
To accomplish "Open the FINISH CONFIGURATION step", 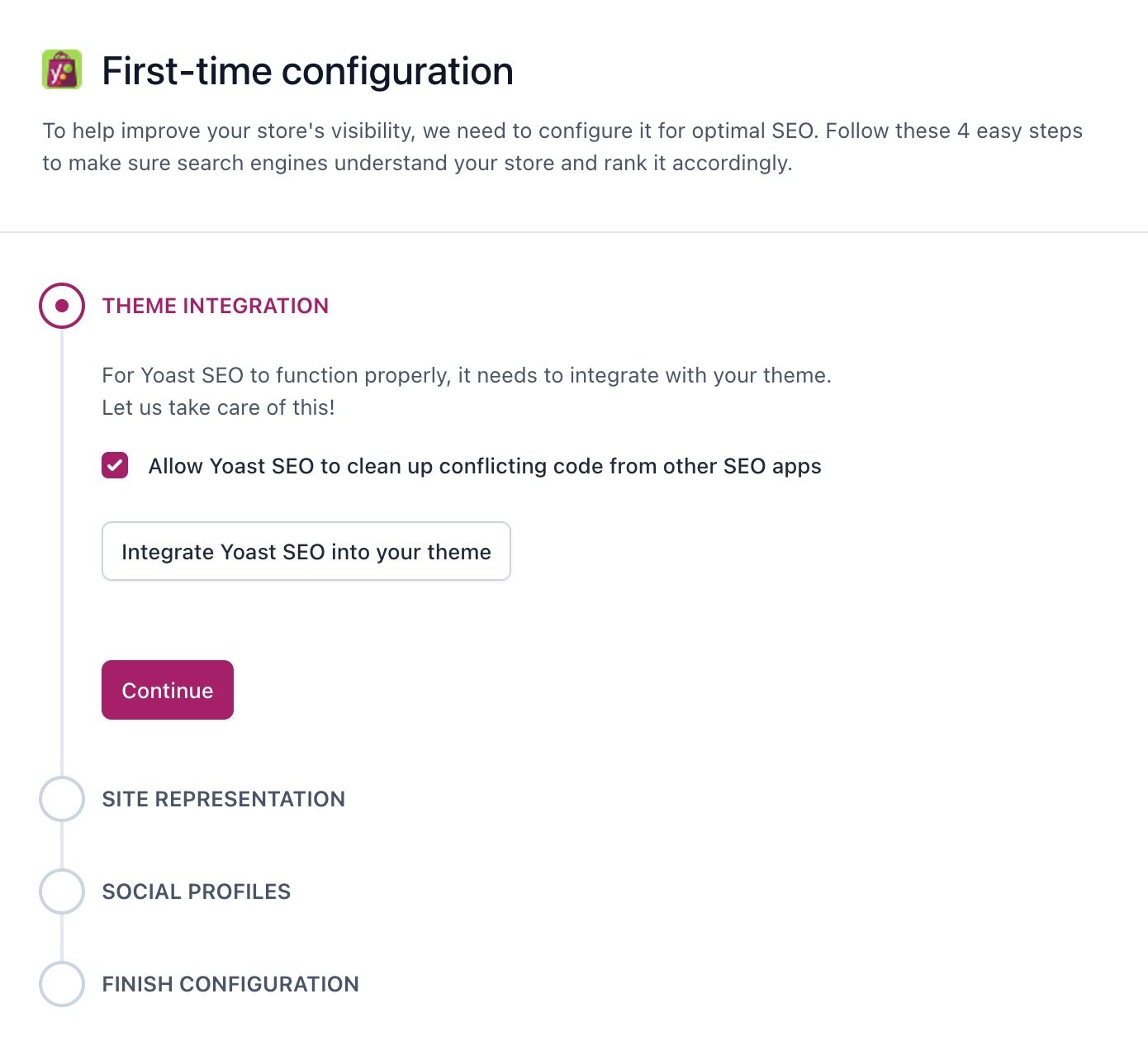I will pyautogui.click(x=230, y=985).
